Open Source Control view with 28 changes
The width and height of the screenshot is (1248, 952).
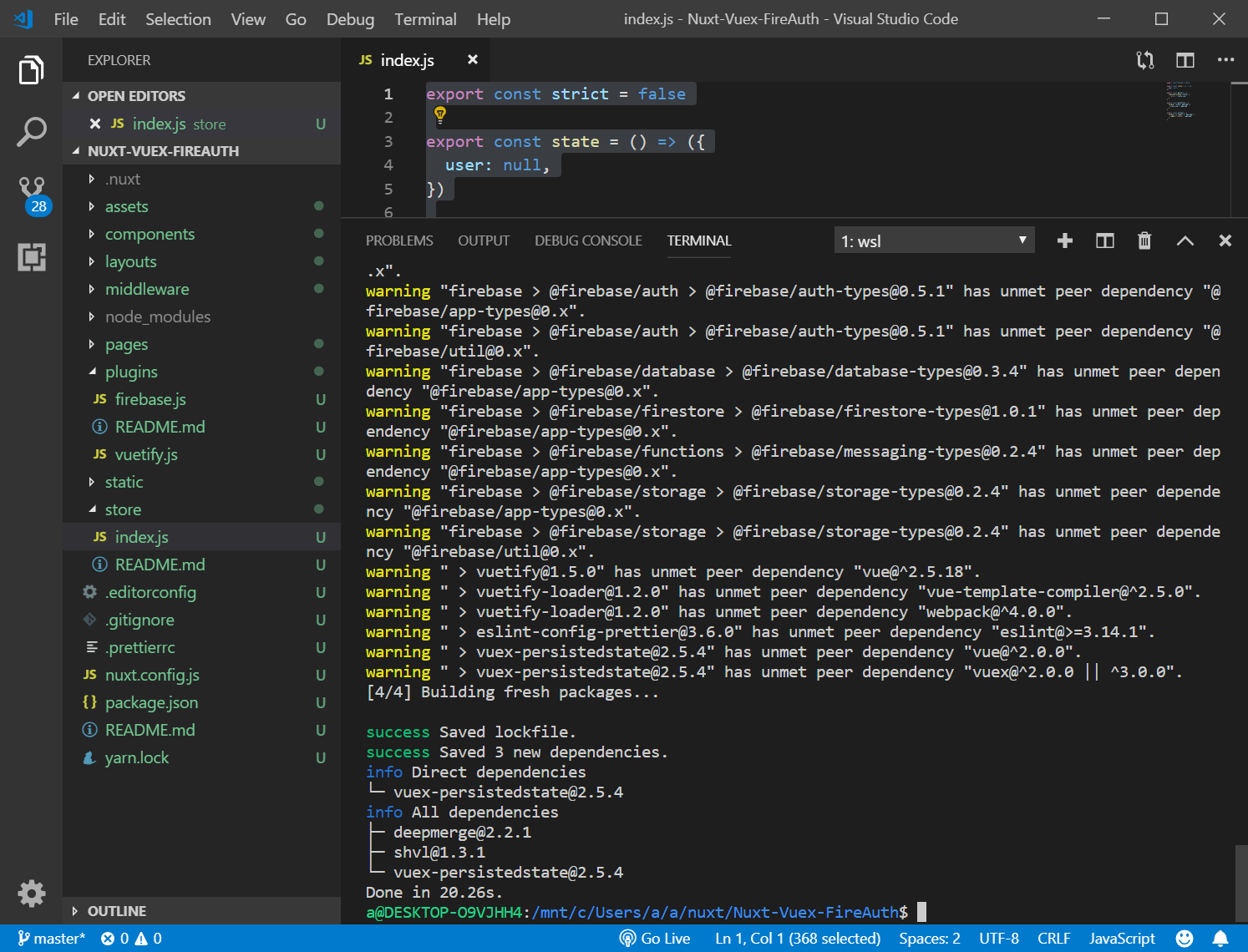tap(33, 195)
